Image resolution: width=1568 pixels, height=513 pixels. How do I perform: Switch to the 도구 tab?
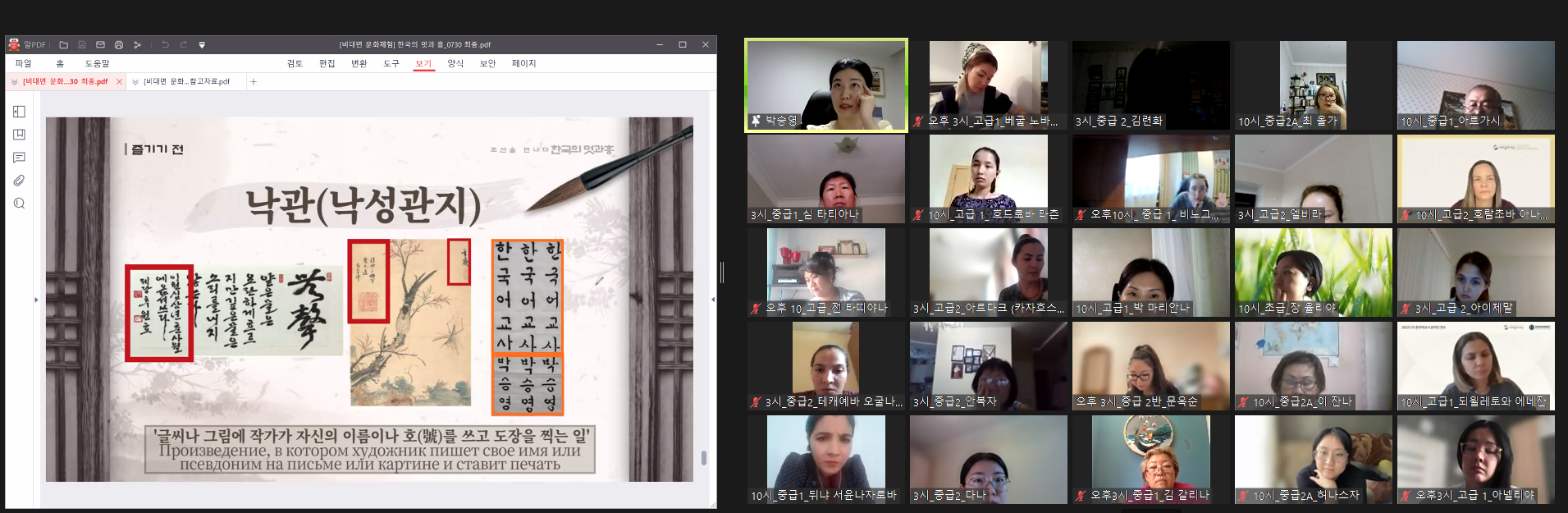click(391, 63)
